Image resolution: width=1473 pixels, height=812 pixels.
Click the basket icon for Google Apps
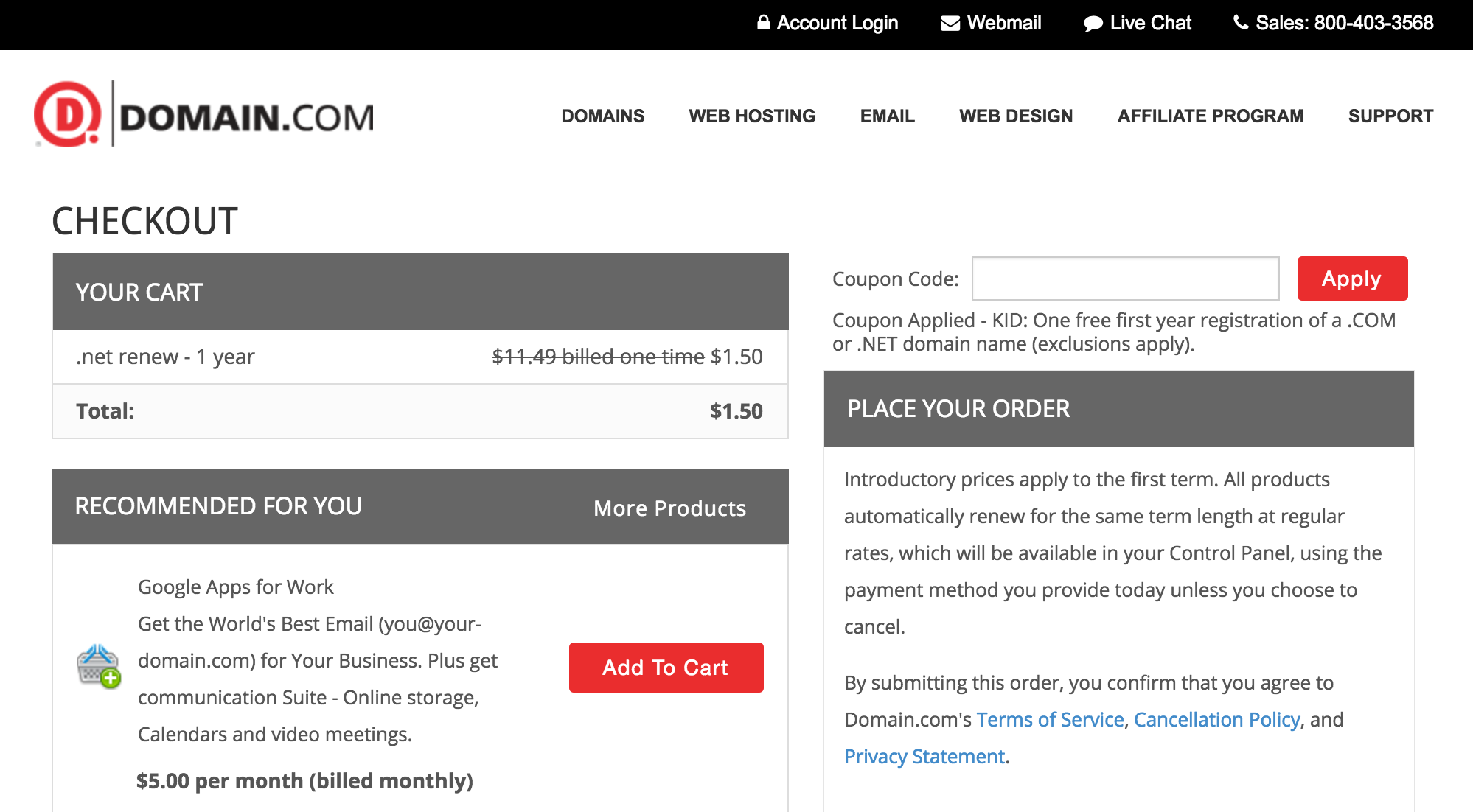click(x=99, y=666)
